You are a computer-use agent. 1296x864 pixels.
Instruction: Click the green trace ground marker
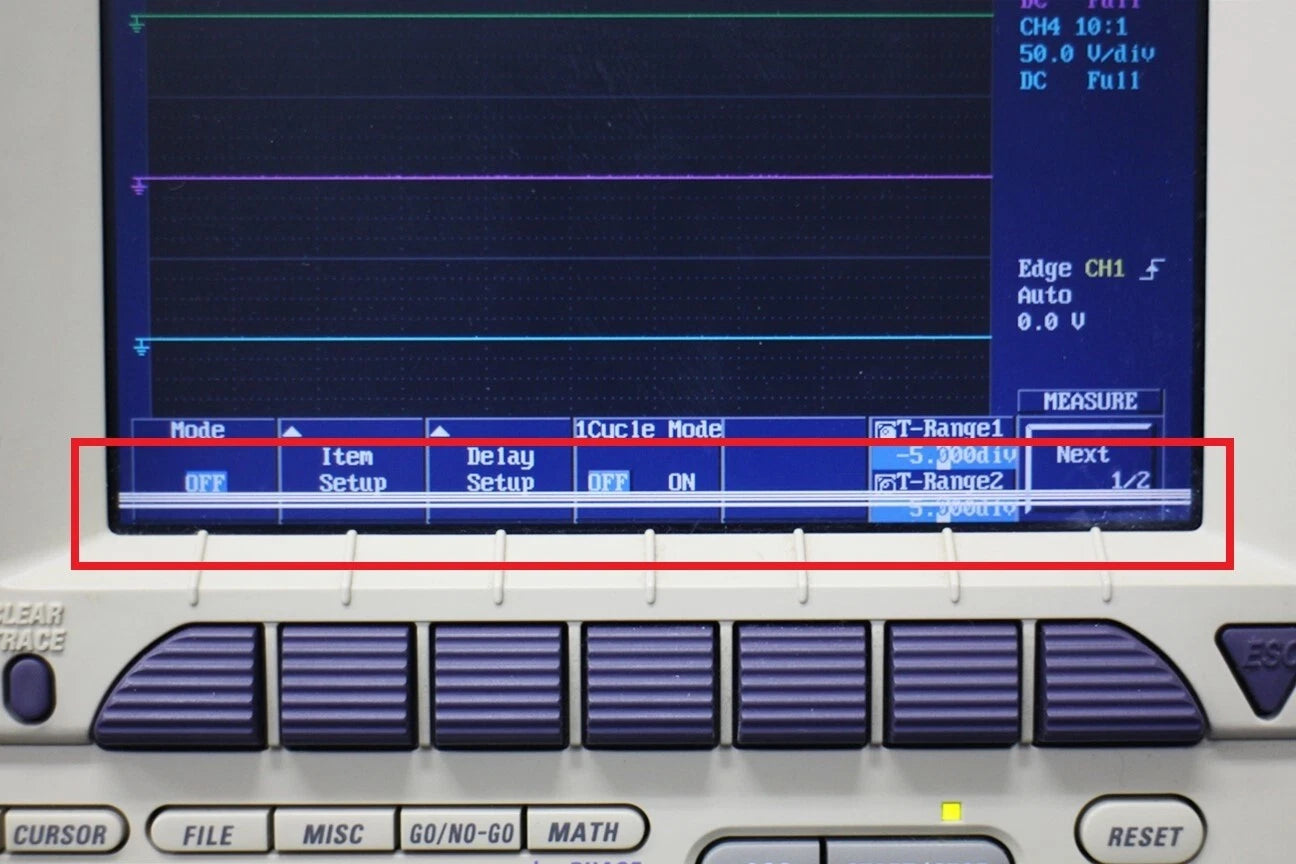(x=137, y=21)
